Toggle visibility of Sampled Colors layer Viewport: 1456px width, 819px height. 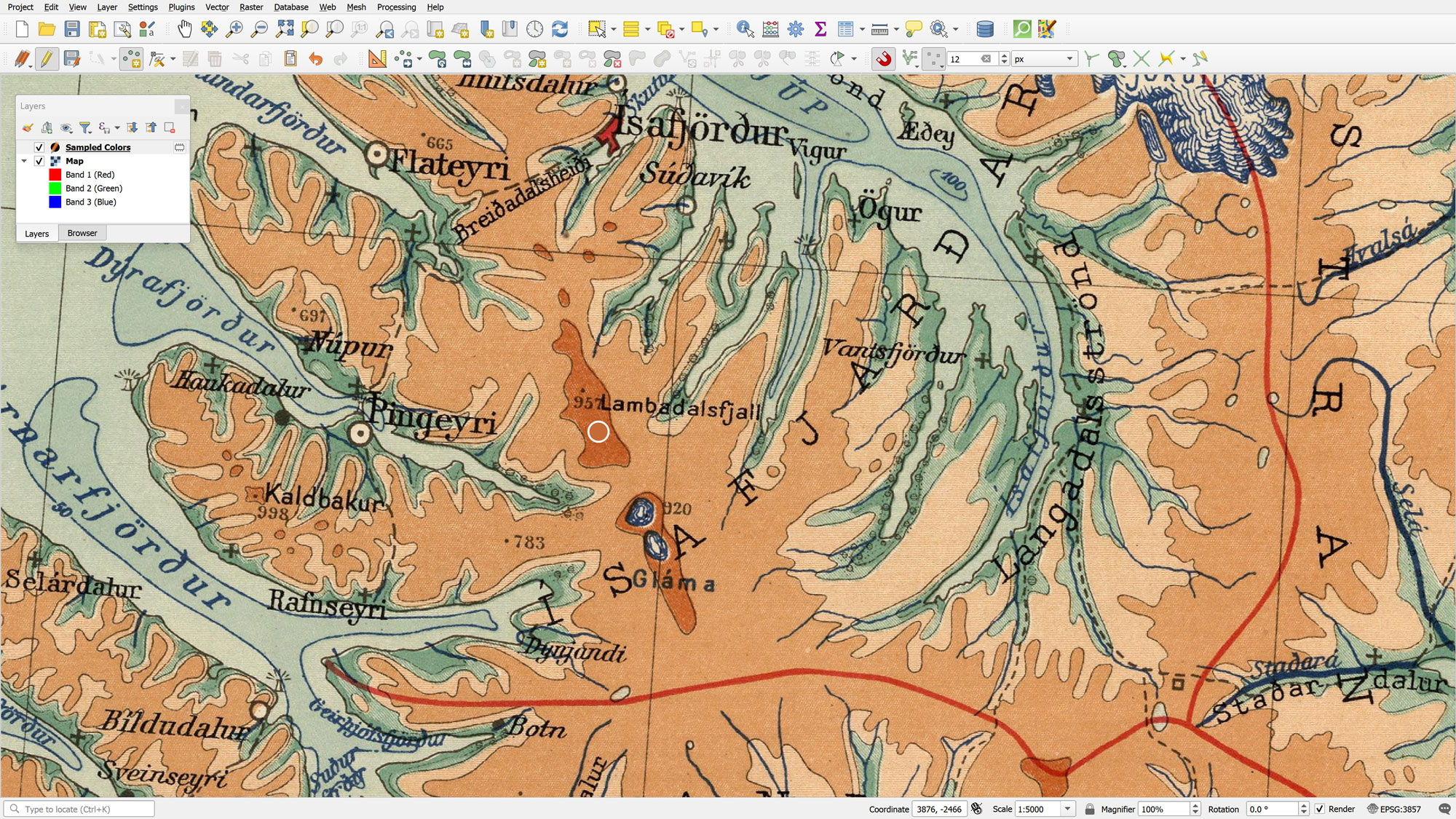click(x=39, y=147)
